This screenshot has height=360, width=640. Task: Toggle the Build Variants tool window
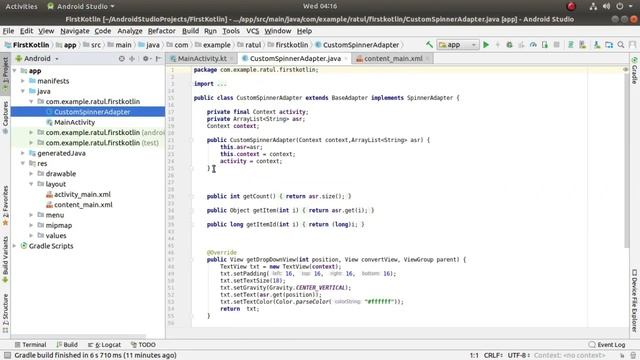coord(5,260)
